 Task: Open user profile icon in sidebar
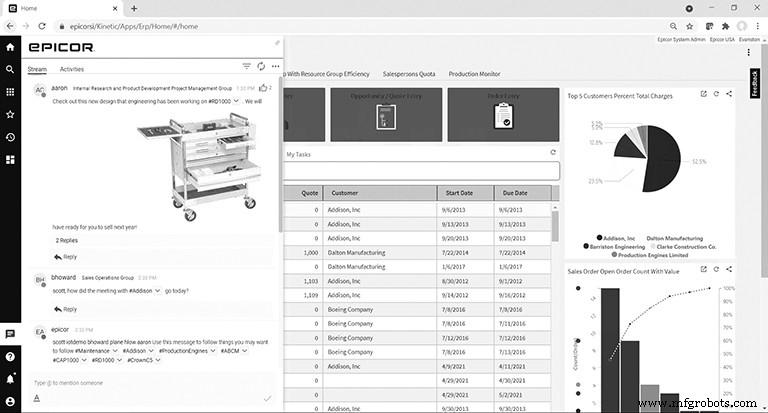[10, 402]
